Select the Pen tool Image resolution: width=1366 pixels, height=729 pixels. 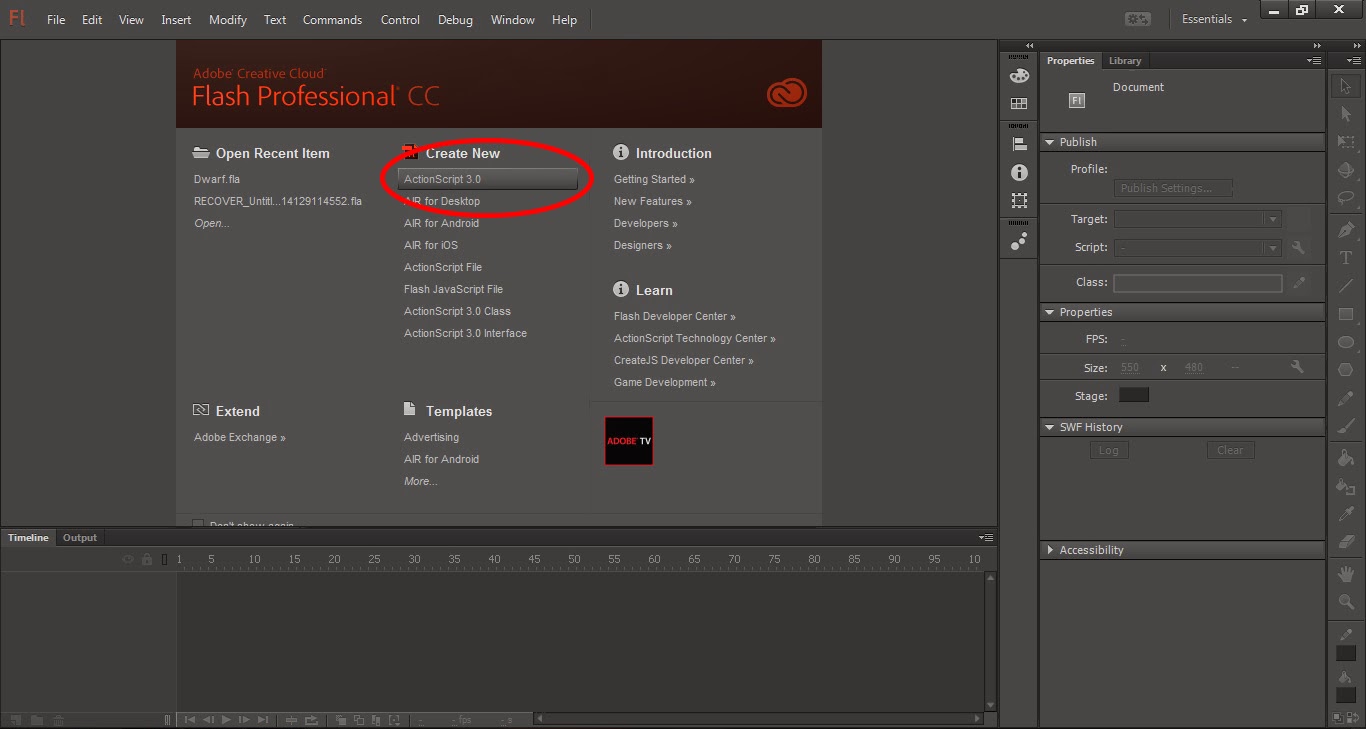(x=1346, y=230)
